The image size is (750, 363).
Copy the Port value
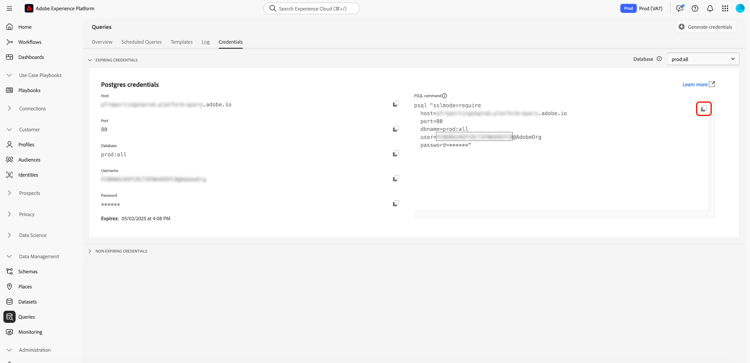[x=396, y=129]
